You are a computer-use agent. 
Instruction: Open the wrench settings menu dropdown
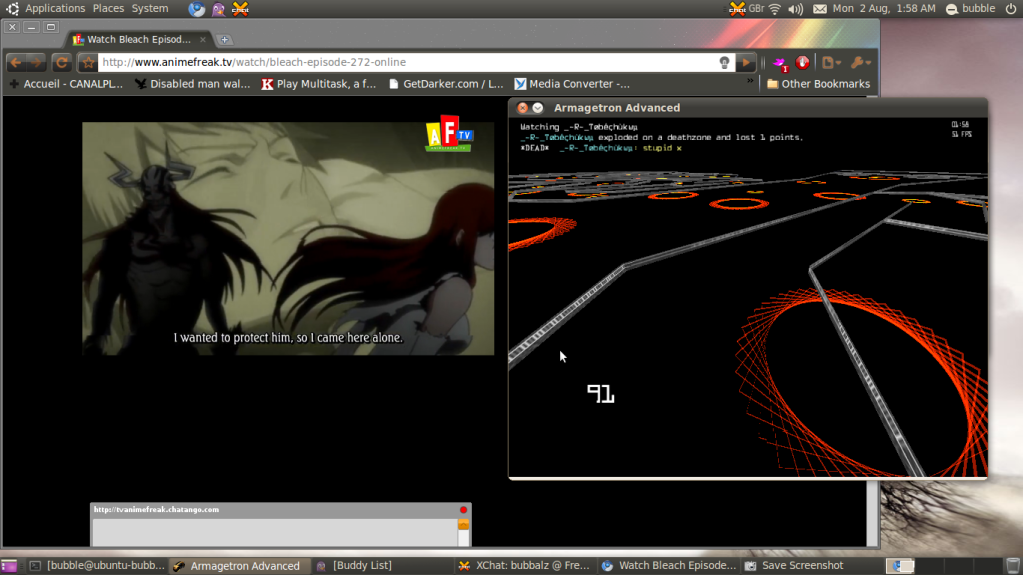861,63
